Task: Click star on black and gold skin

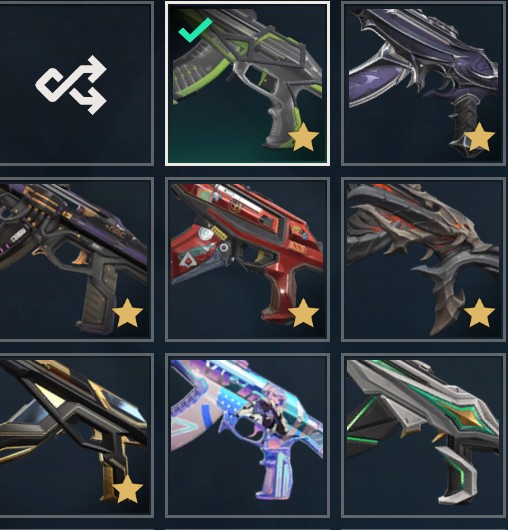Action: (127, 489)
